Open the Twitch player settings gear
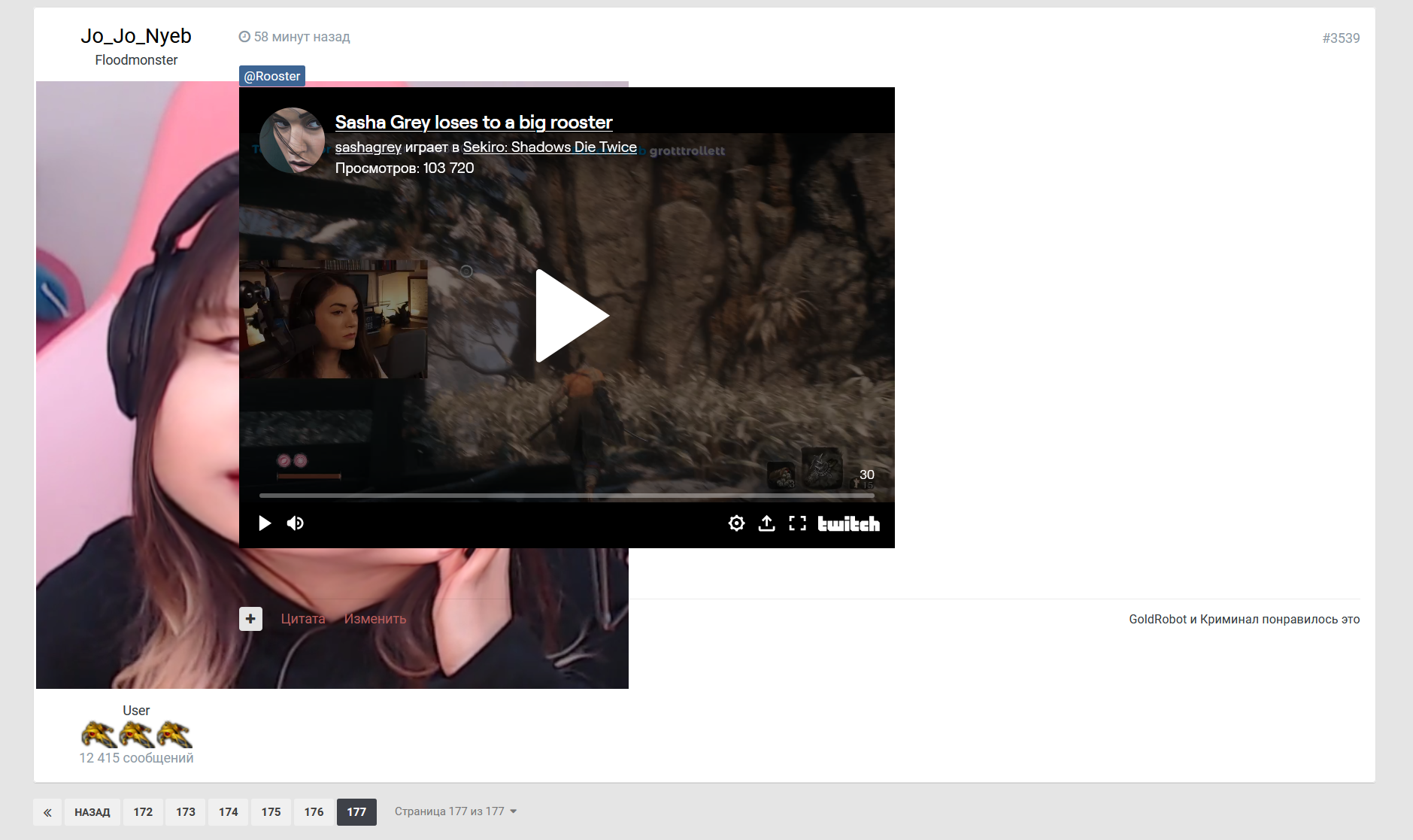Screen dimensions: 1413x840 [x=736, y=523]
